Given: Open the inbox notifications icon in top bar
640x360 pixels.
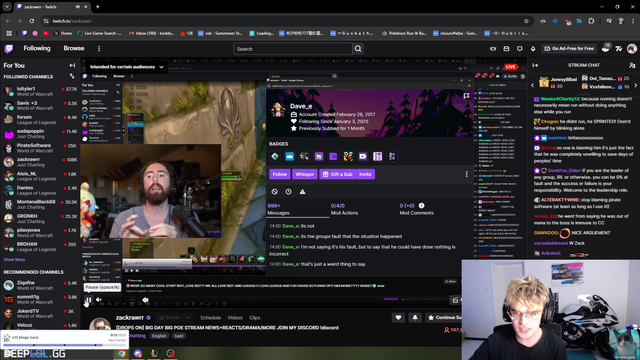Looking at the screenshot, I should coord(506,49).
